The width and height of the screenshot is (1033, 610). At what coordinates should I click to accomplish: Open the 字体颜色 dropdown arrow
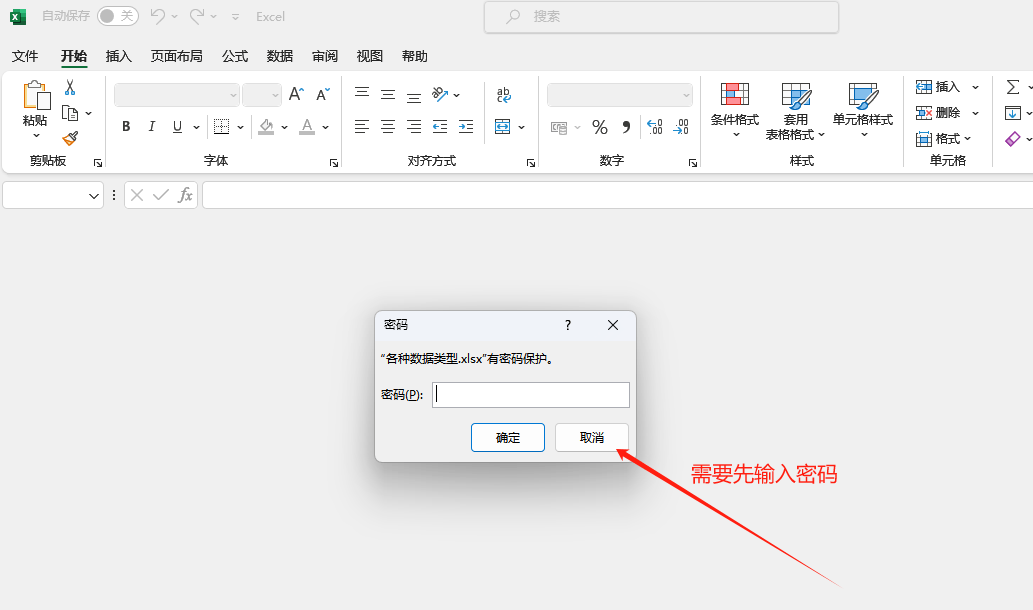[x=325, y=127]
